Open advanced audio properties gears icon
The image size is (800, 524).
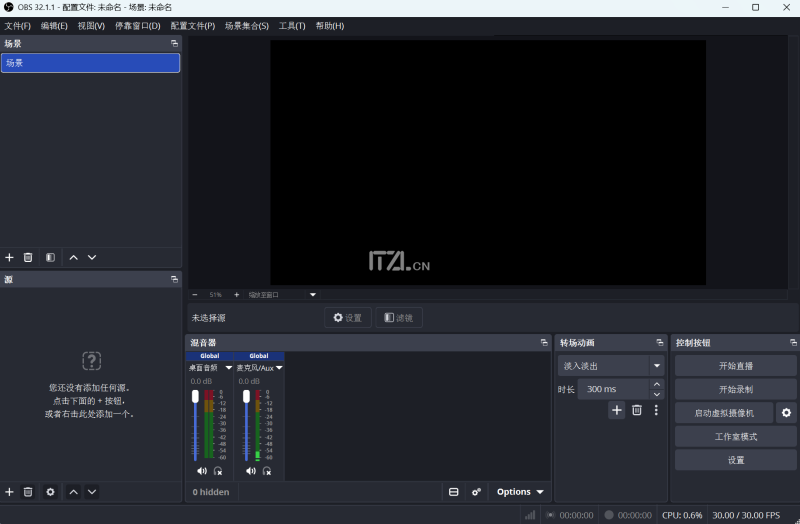click(x=476, y=492)
